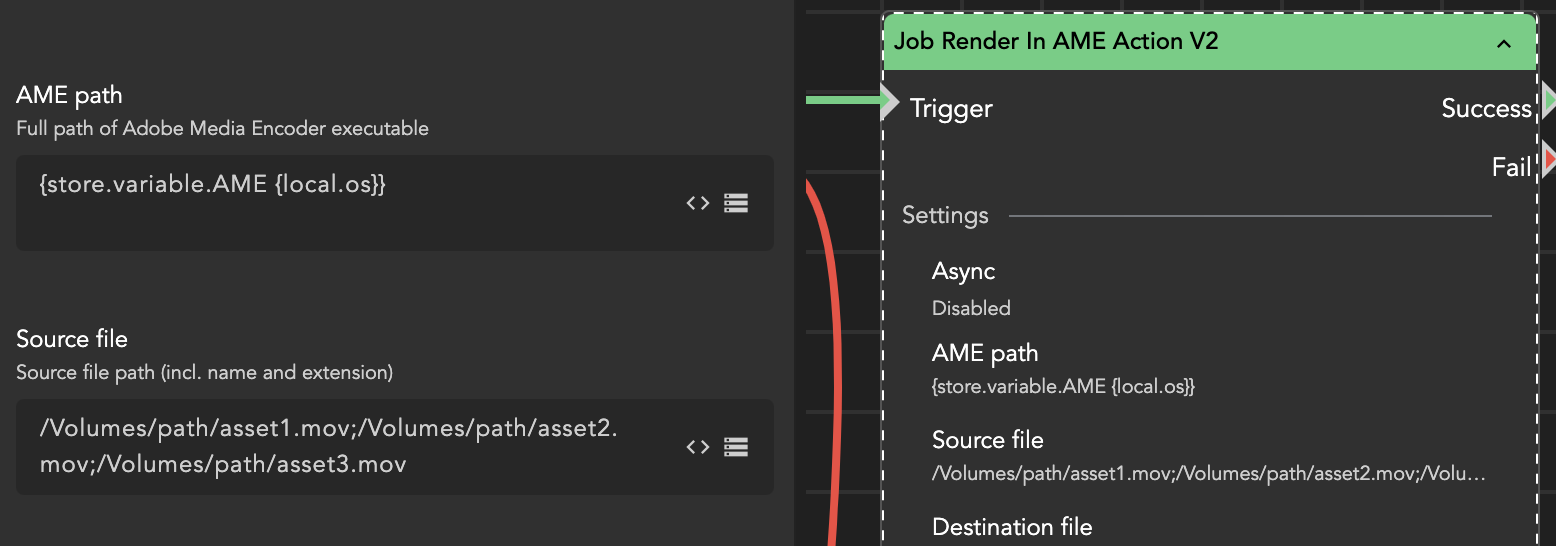Click the Trigger input port arrow

pyautogui.click(x=890, y=102)
